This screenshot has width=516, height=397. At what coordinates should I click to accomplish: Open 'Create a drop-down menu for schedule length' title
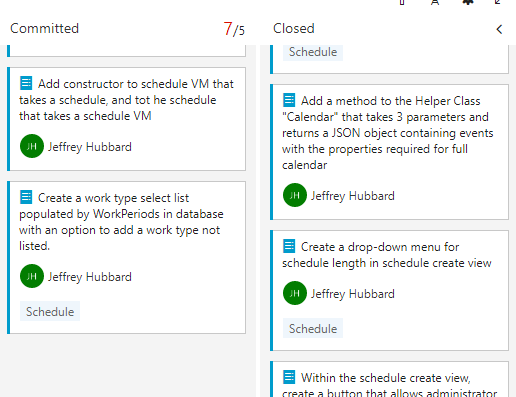pos(387,255)
